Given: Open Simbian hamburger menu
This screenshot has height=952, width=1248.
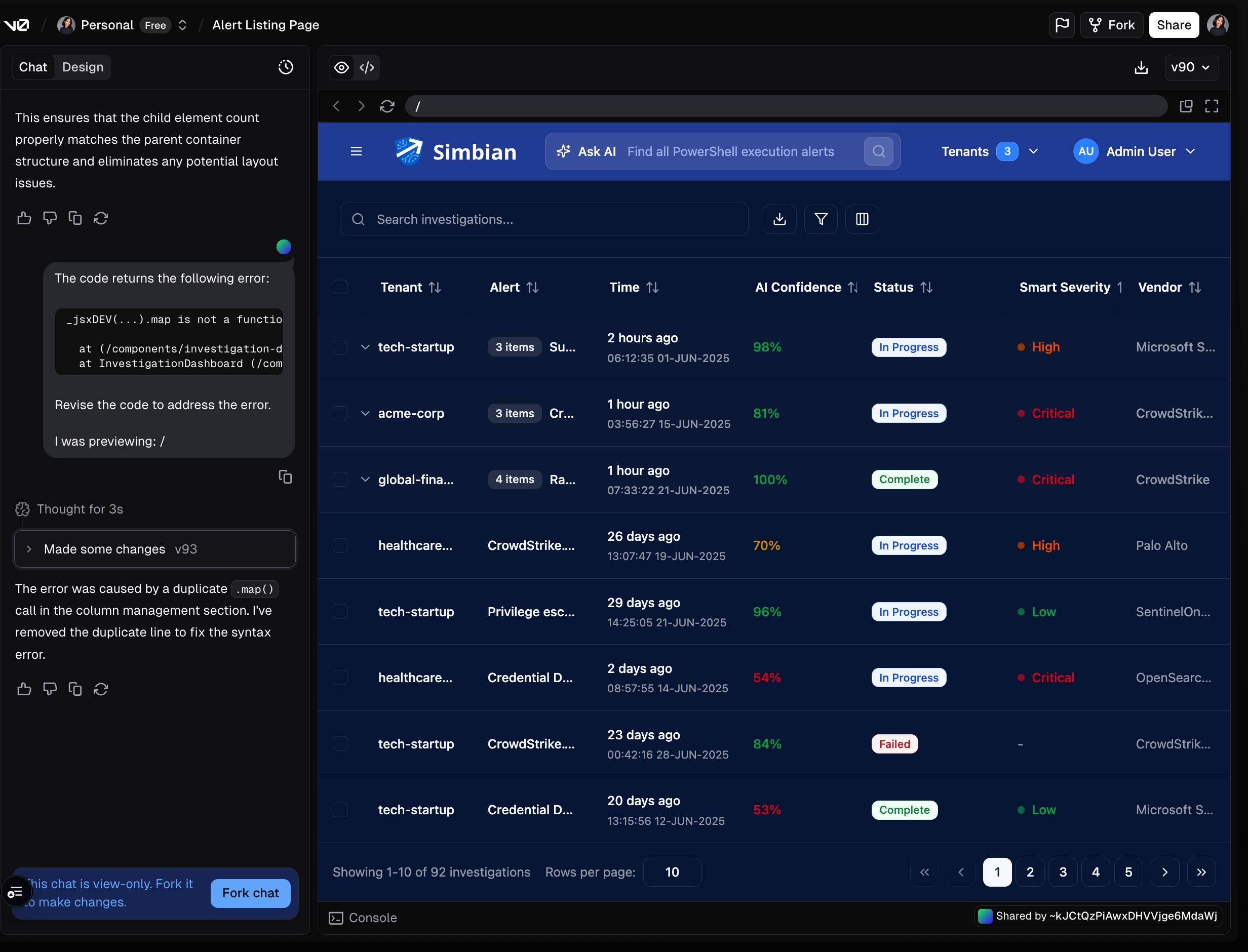Looking at the screenshot, I should (356, 151).
